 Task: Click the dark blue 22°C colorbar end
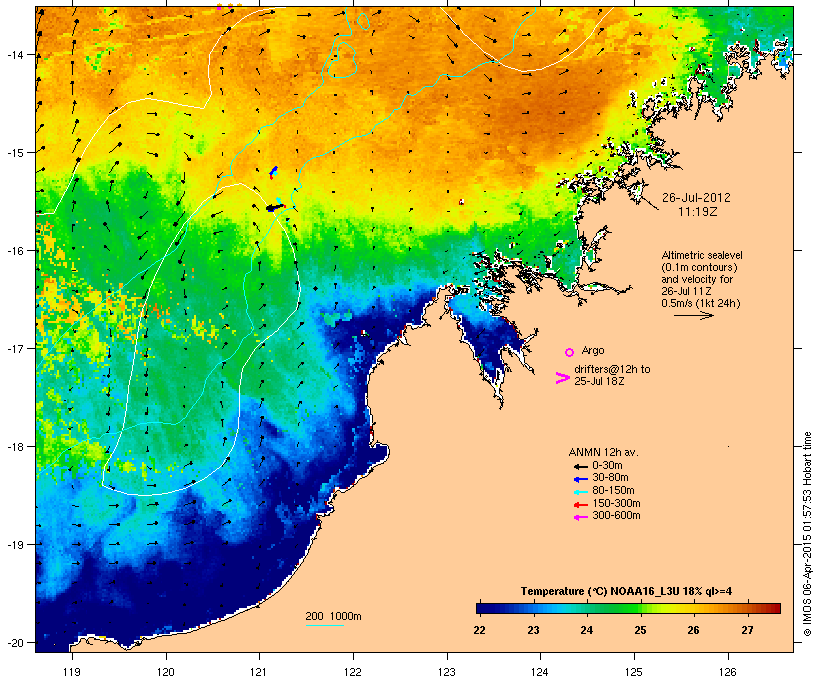click(x=480, y=608)
